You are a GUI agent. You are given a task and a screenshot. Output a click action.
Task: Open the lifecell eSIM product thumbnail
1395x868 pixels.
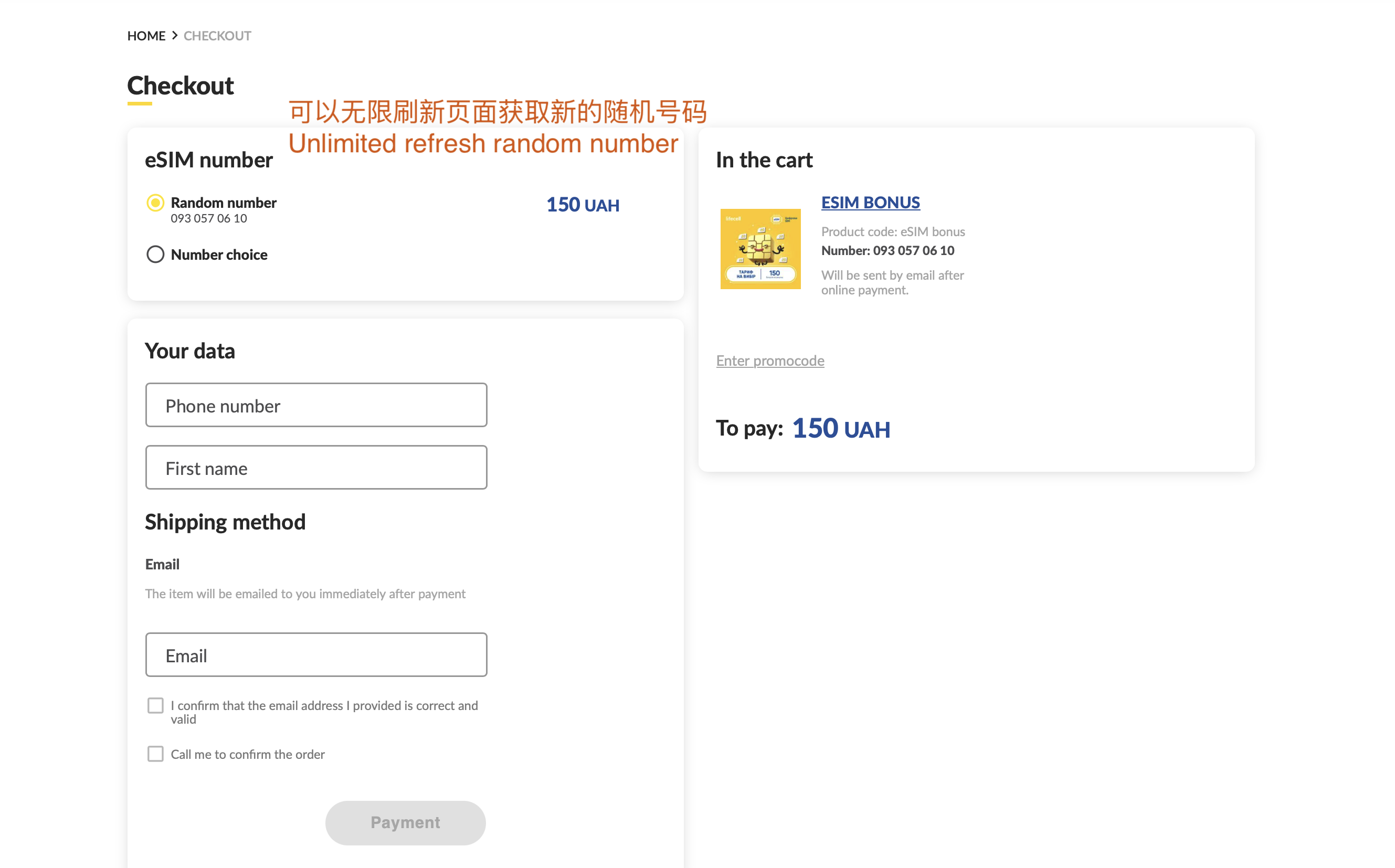tap(760, 249)
